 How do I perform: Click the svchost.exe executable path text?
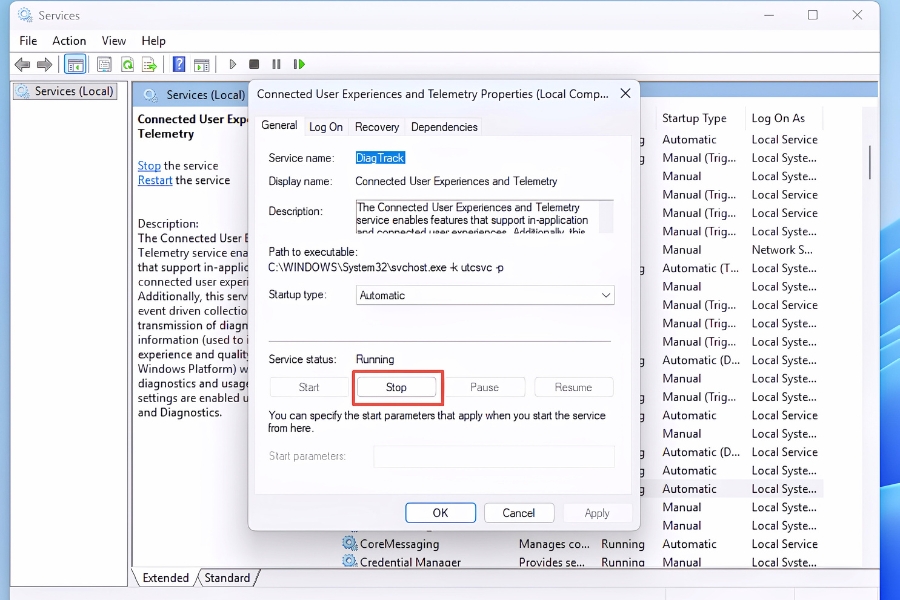point(386,268)
